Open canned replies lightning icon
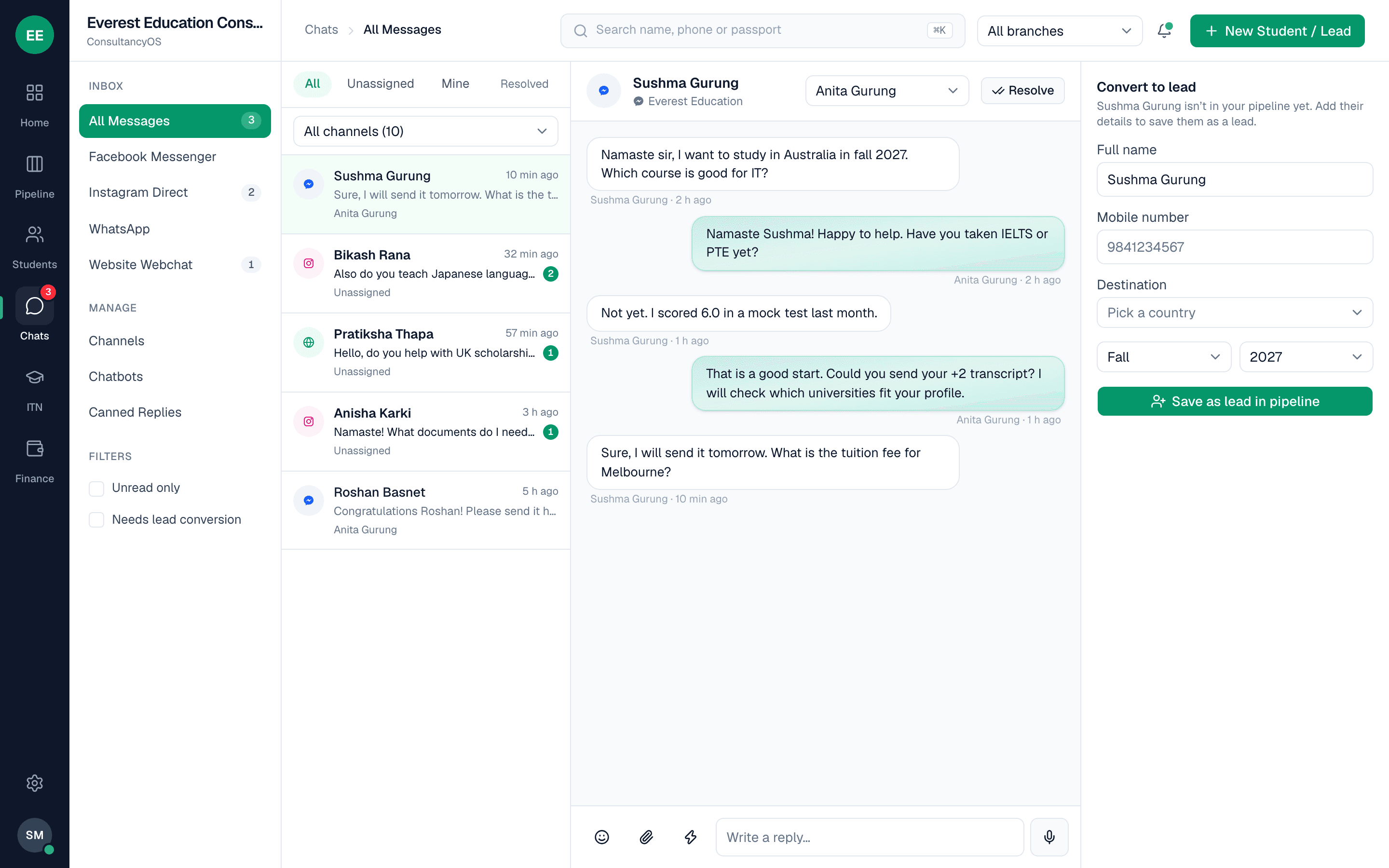This screenshot has height=868, width=1389. coord(691,837)
